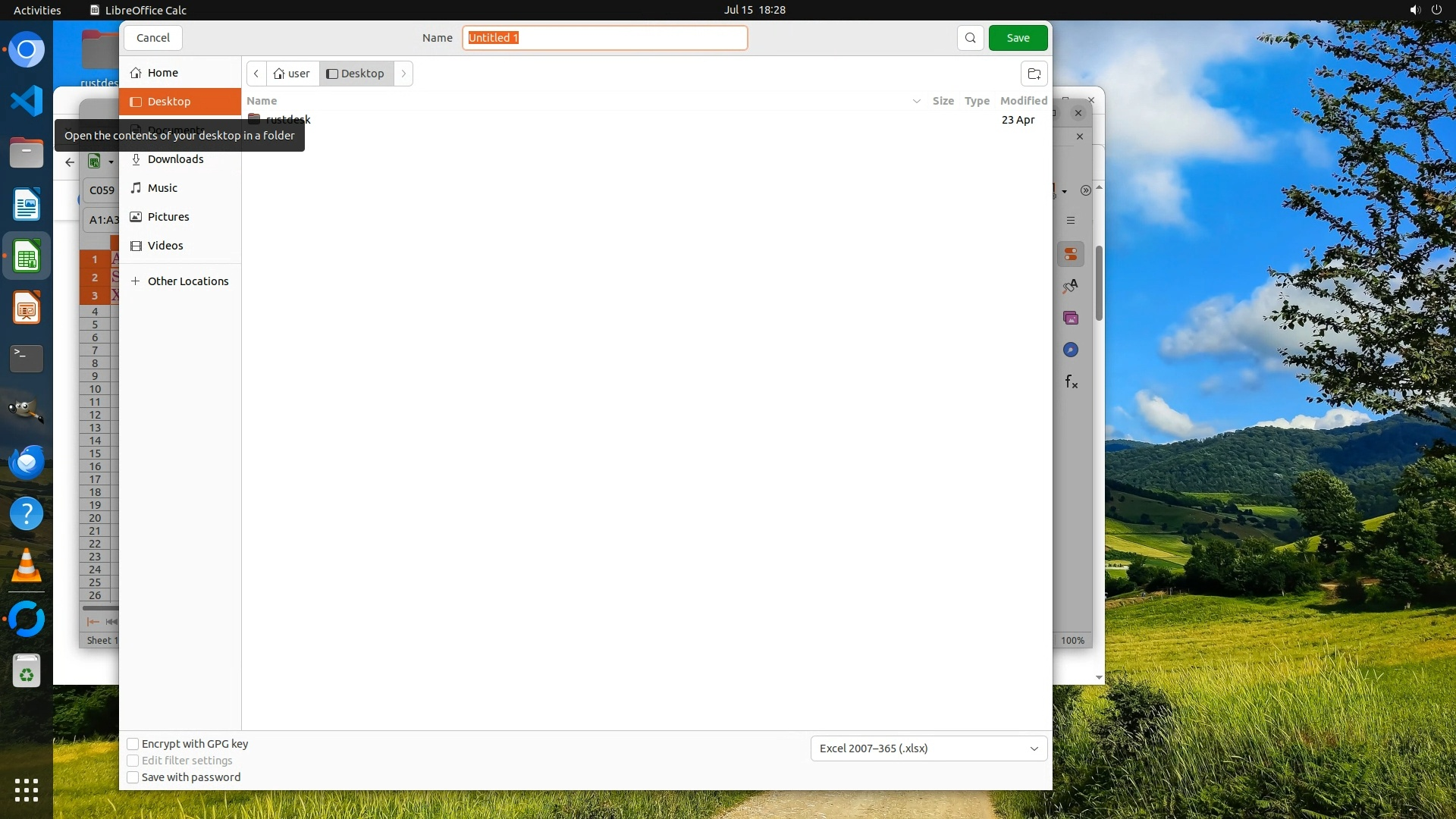Open the Excel 2007–365 file type dropdown

(928, 748)
